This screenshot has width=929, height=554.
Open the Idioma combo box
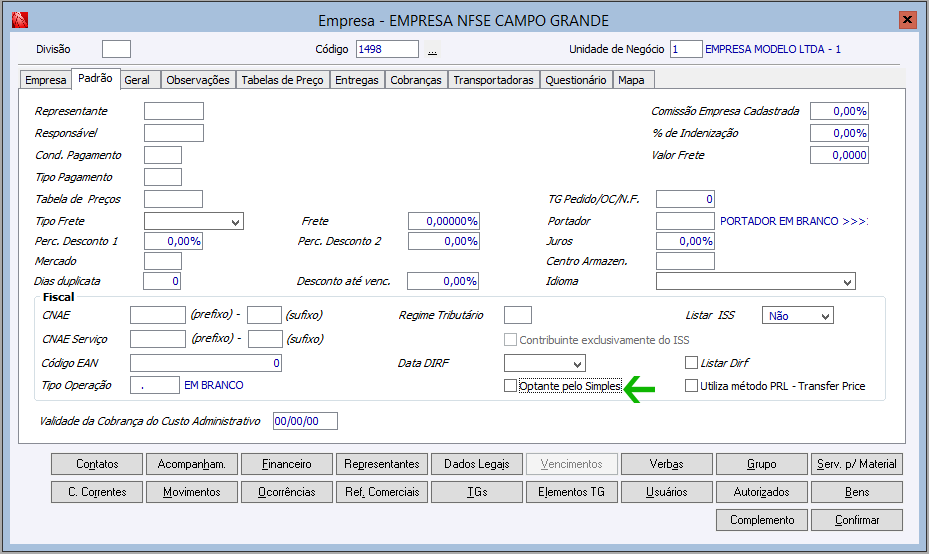755,281
